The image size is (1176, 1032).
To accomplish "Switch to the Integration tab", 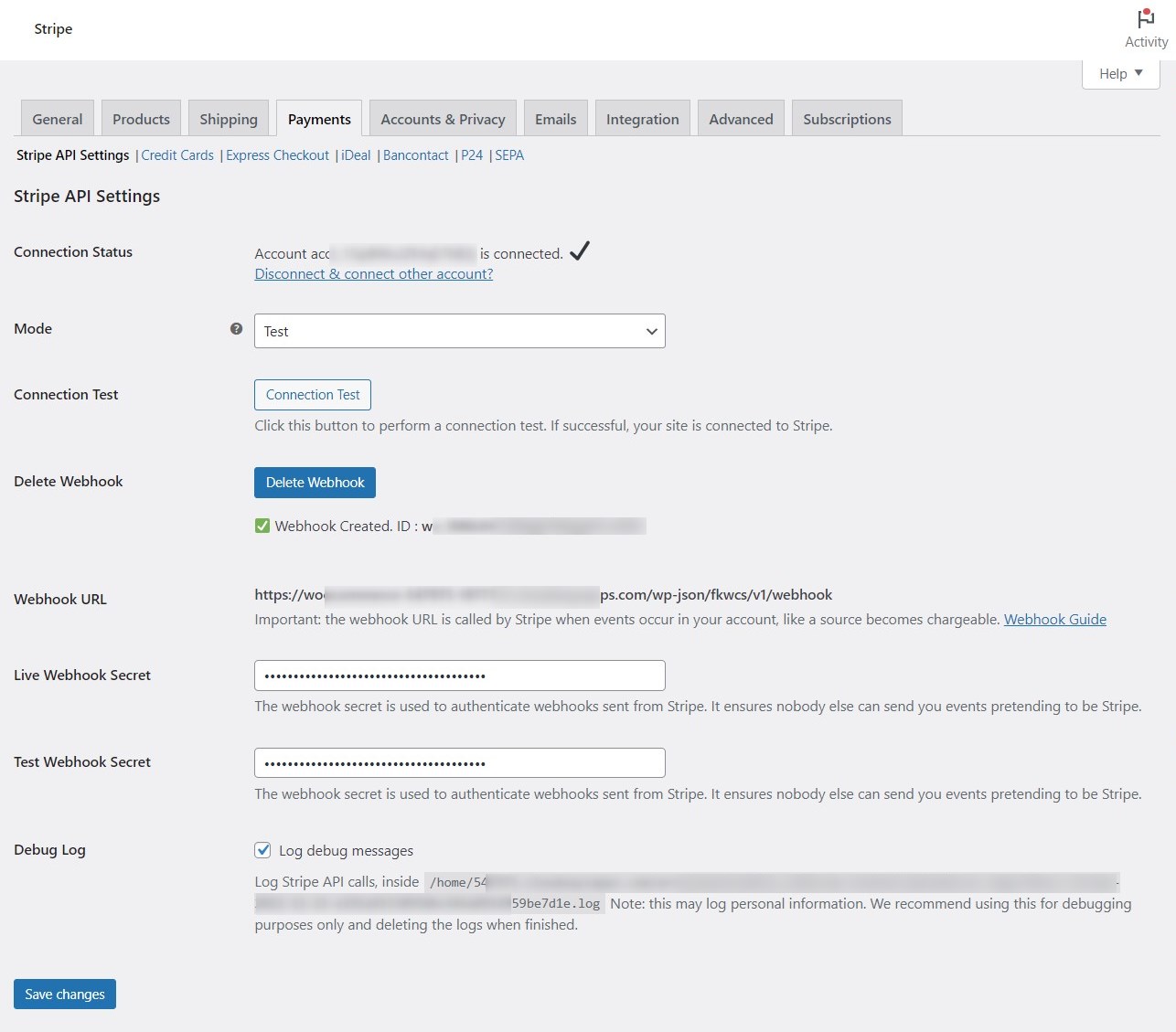I will tap(643, 119).
